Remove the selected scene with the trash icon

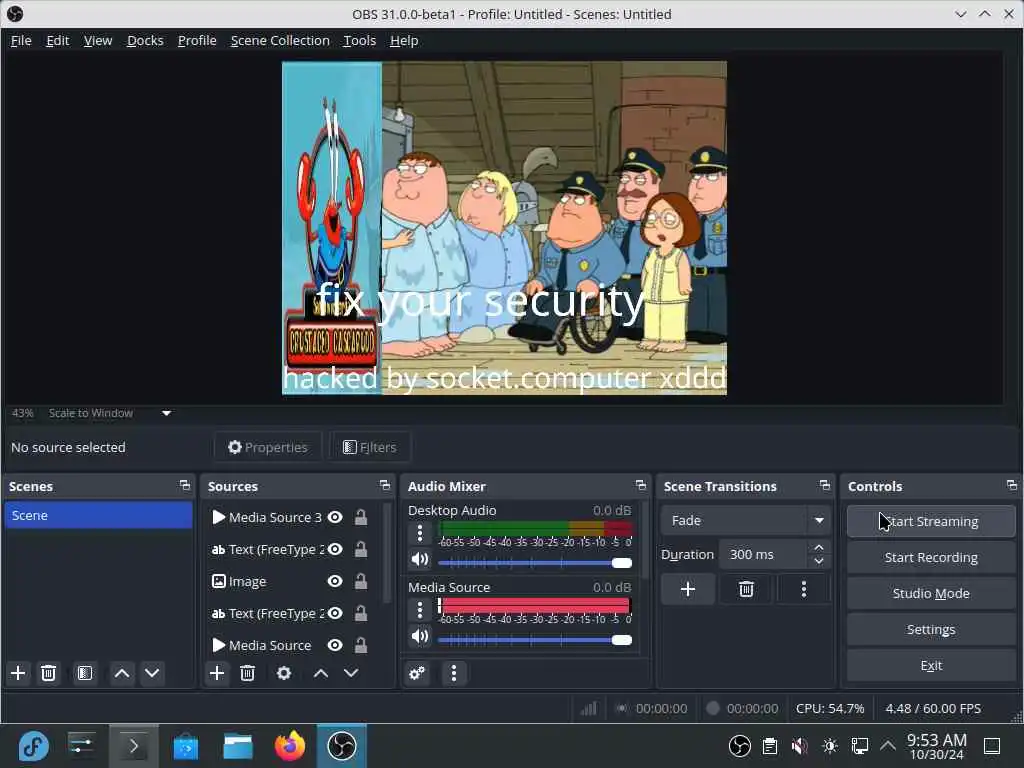(48, 673)
